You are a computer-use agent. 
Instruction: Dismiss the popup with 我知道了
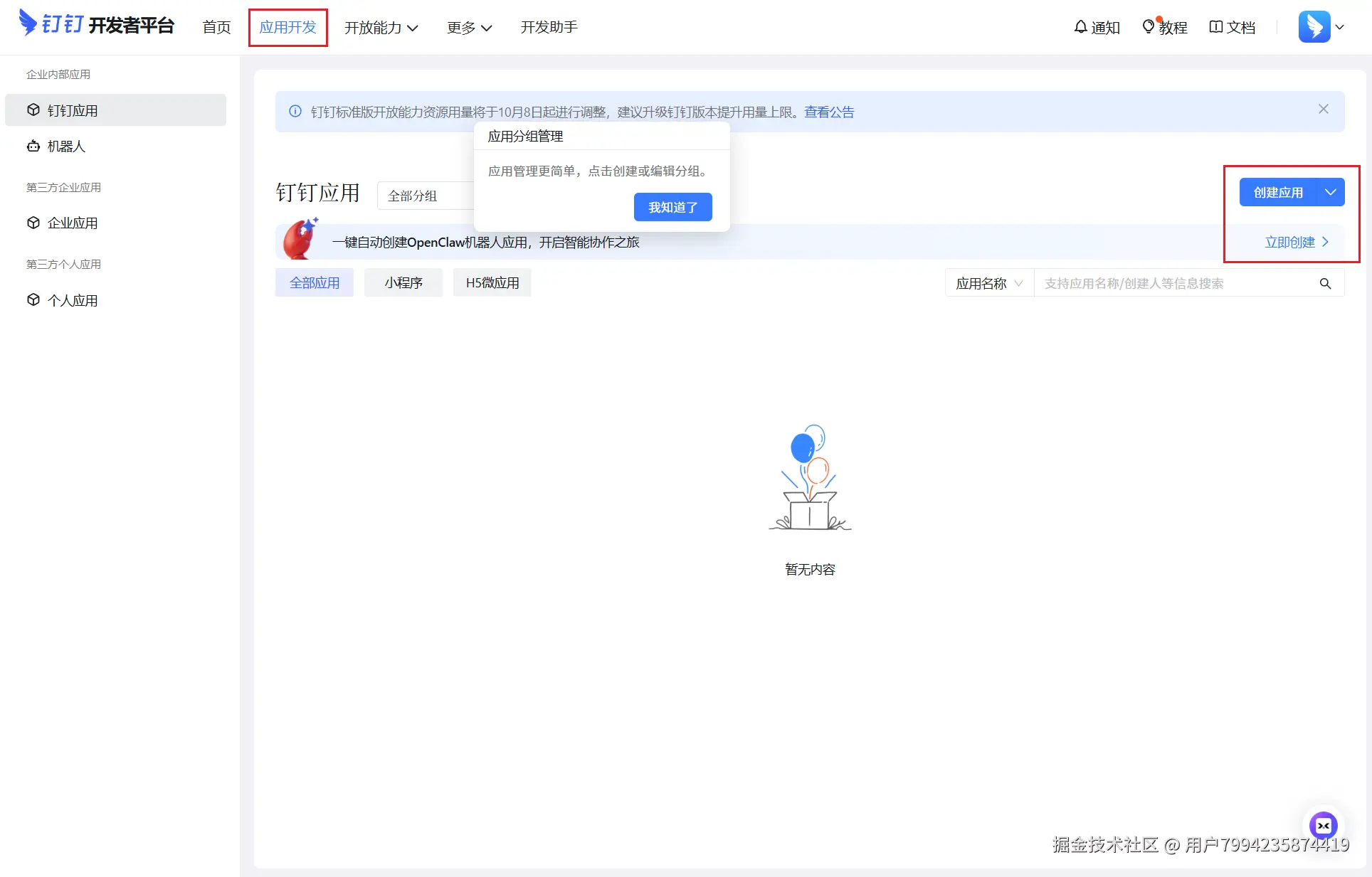672,207
